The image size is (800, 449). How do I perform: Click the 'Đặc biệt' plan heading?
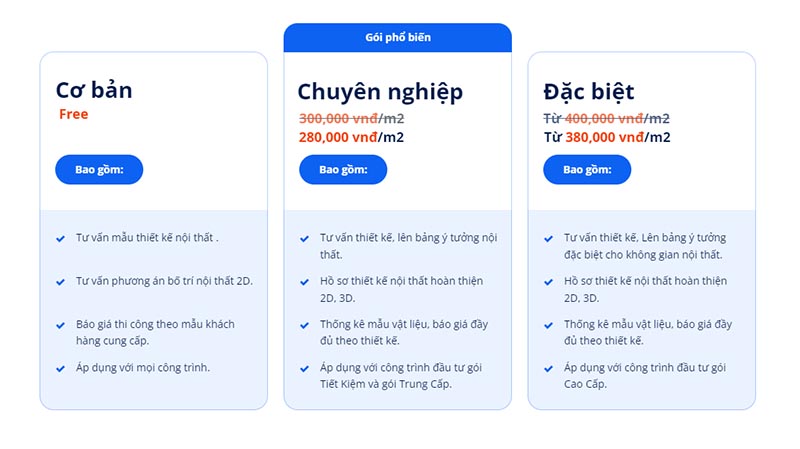588,92
